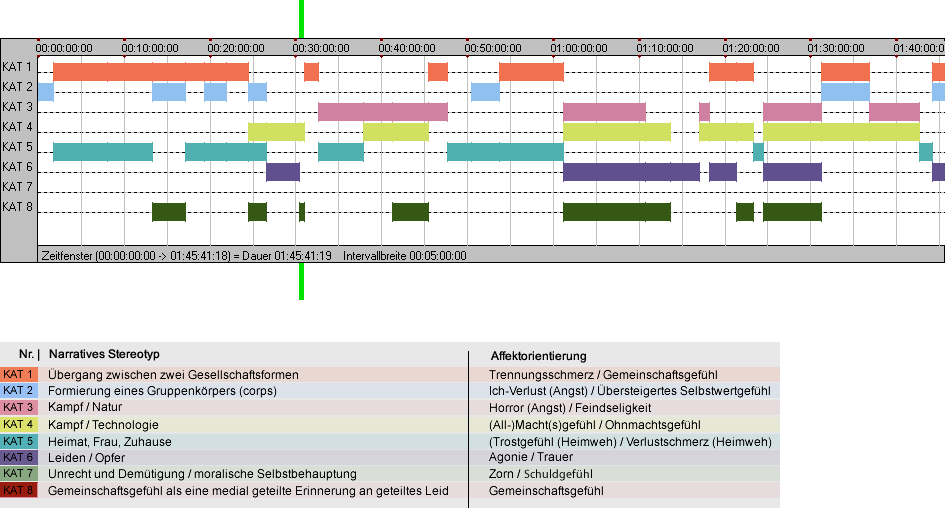Click the 00:30:00:00 time ruler label
The image size is (945, 530).
tap(321, 48)
